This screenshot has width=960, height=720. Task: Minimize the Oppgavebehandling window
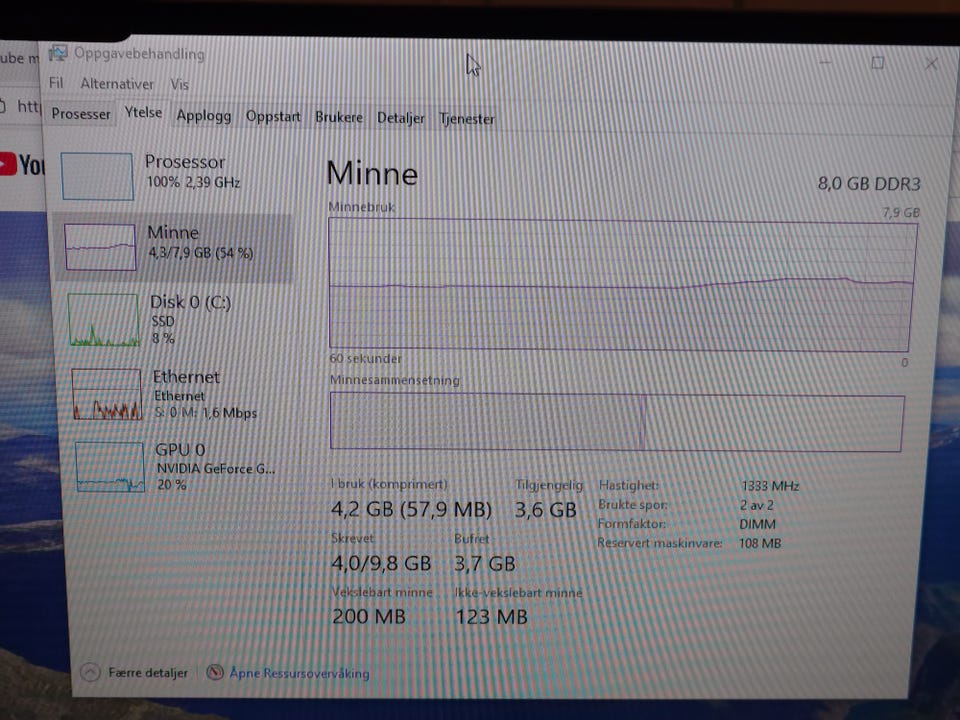(x=825, y=62)
